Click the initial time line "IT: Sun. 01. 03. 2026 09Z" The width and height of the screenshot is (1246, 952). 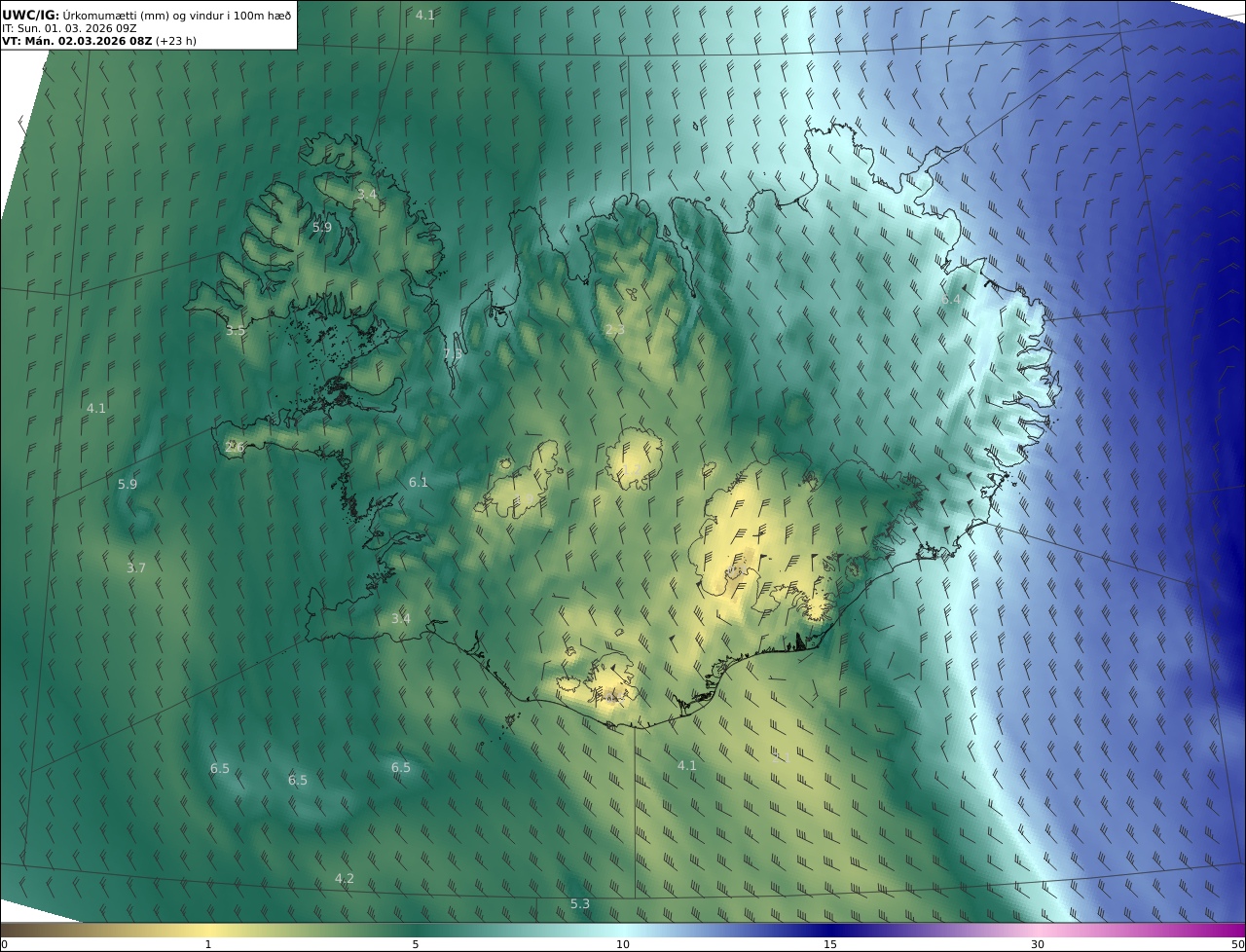[x=69, y=28]
